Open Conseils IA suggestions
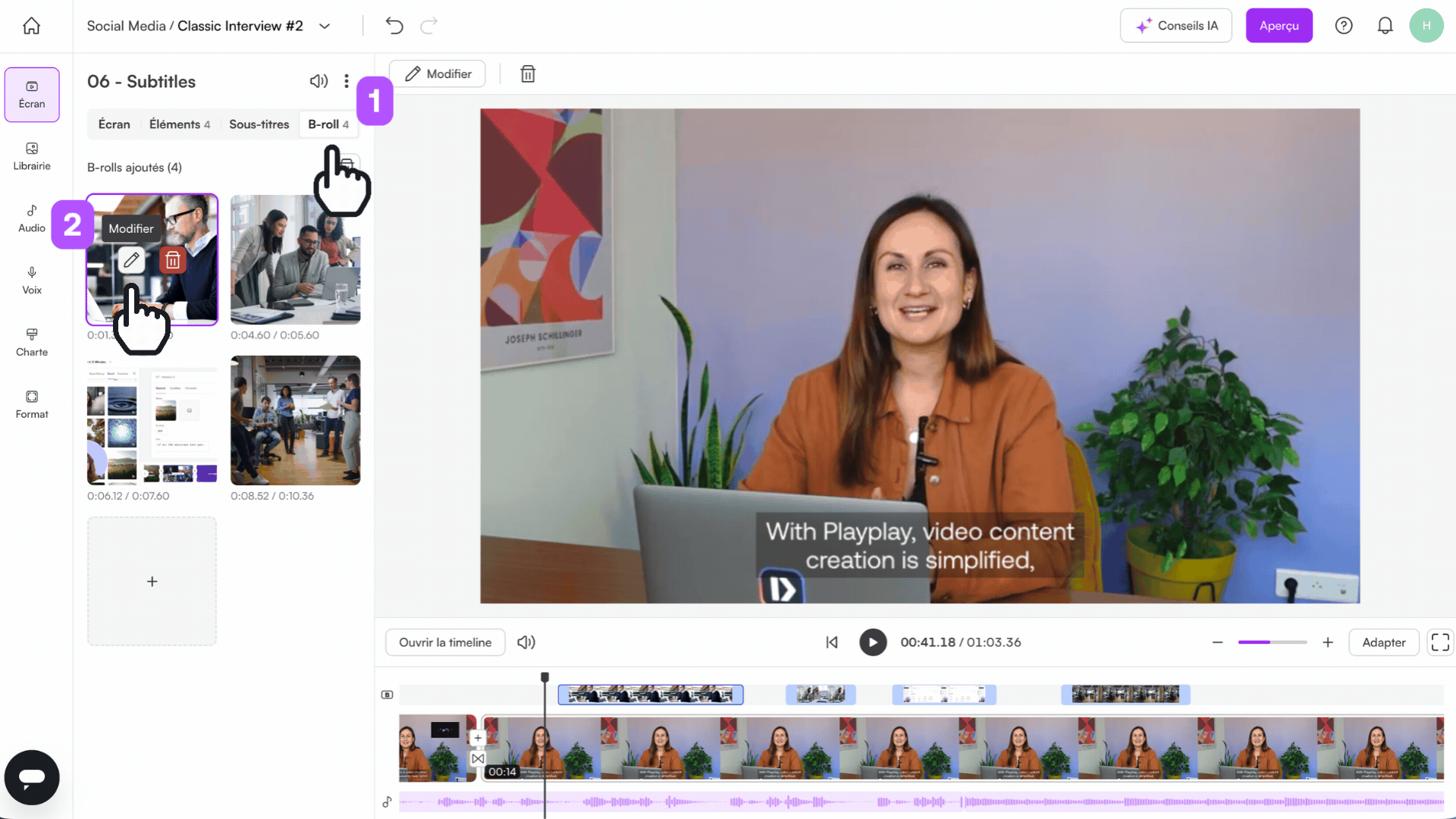 (x=1176, y=26)
